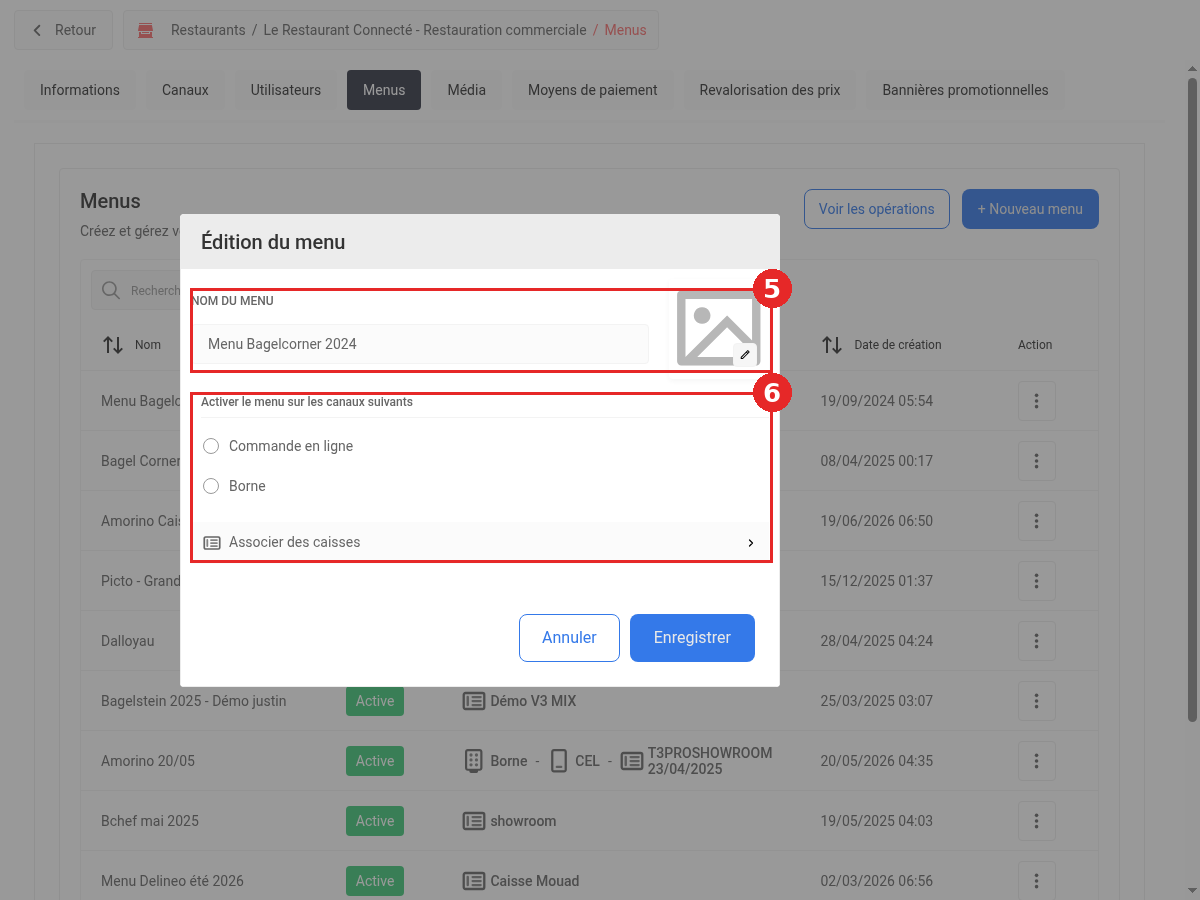The width and height of the screenshot is (1200, 900).
Task: Open actions for the 08/04/2025 00:17 row
Action: pyautogui.click(x=1037, y=461)
